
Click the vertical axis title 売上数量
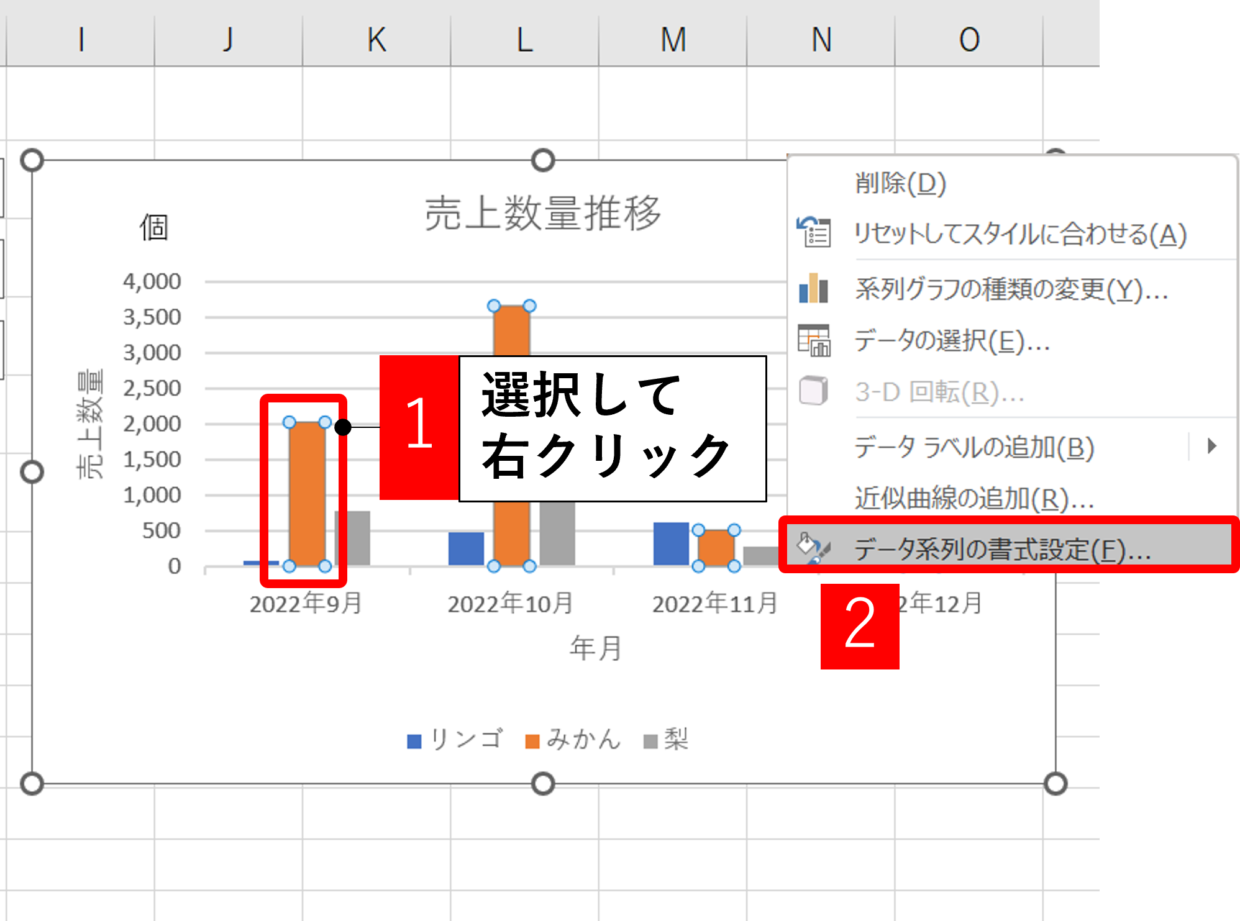(91, 424)
